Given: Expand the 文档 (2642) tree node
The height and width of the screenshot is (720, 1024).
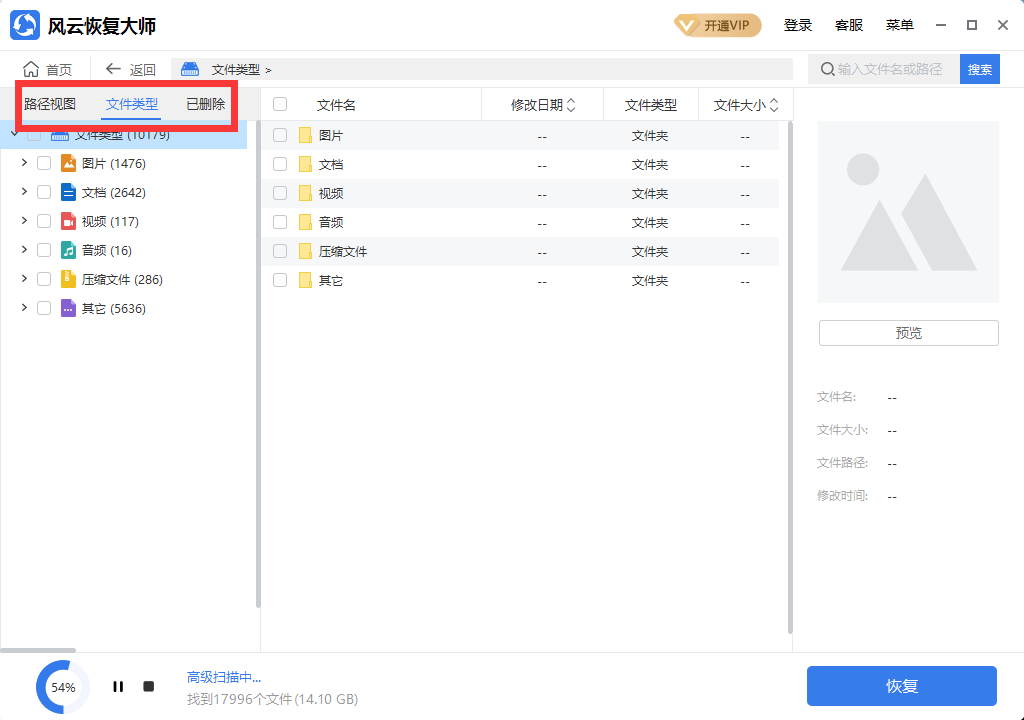Looking at the screenshot, I should tap(23, 191).
